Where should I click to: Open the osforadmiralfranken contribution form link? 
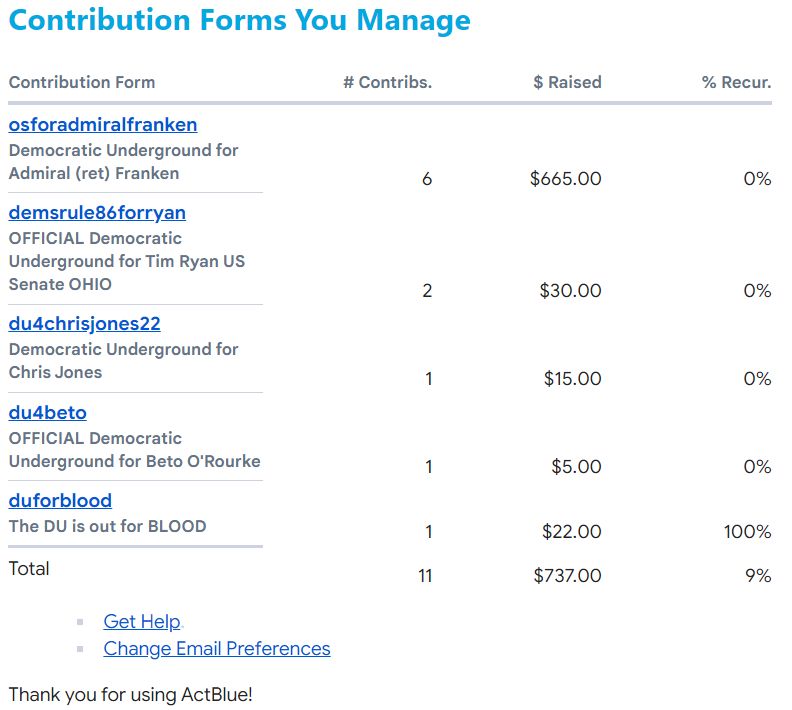(103, 125)
